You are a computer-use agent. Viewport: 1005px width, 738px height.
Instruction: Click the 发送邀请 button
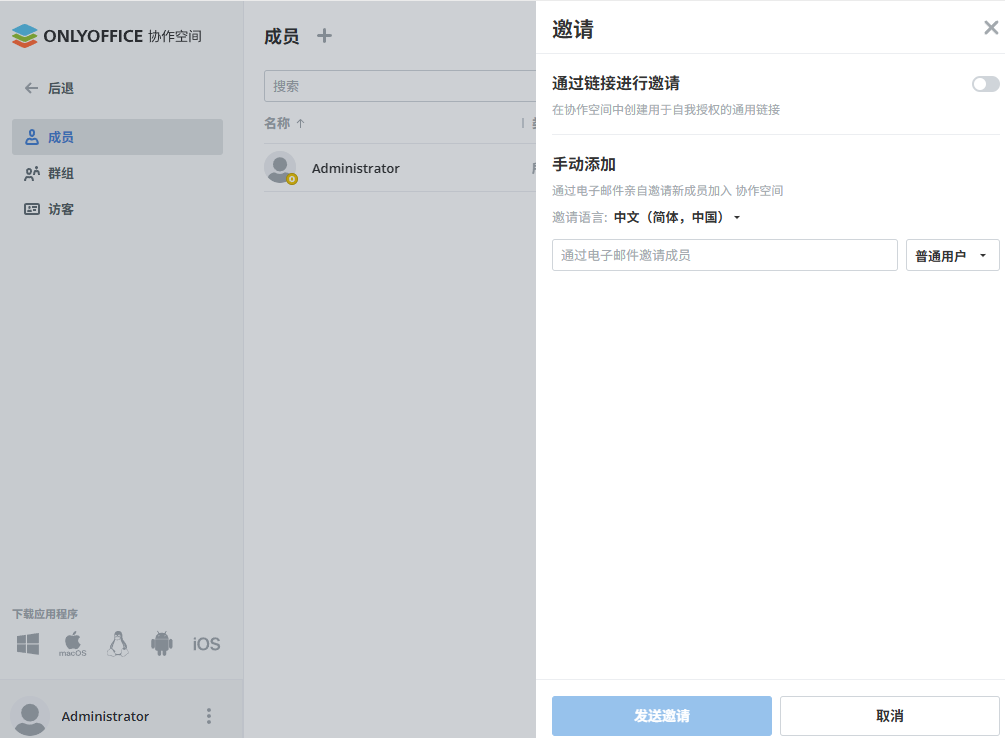(661, 716)
